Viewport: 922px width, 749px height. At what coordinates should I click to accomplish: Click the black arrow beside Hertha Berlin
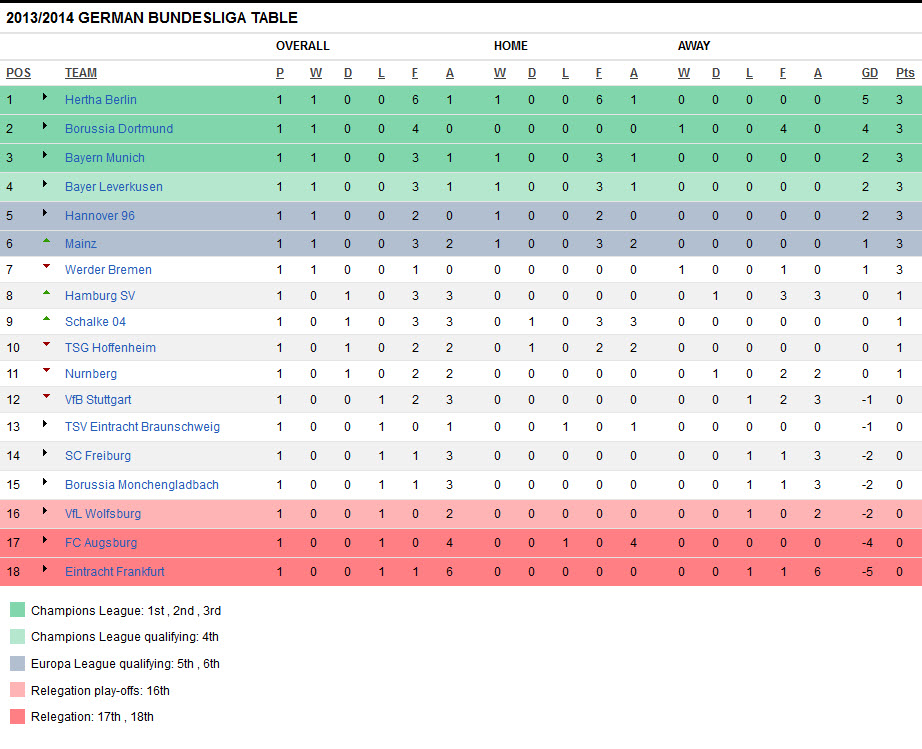point(45,98)
